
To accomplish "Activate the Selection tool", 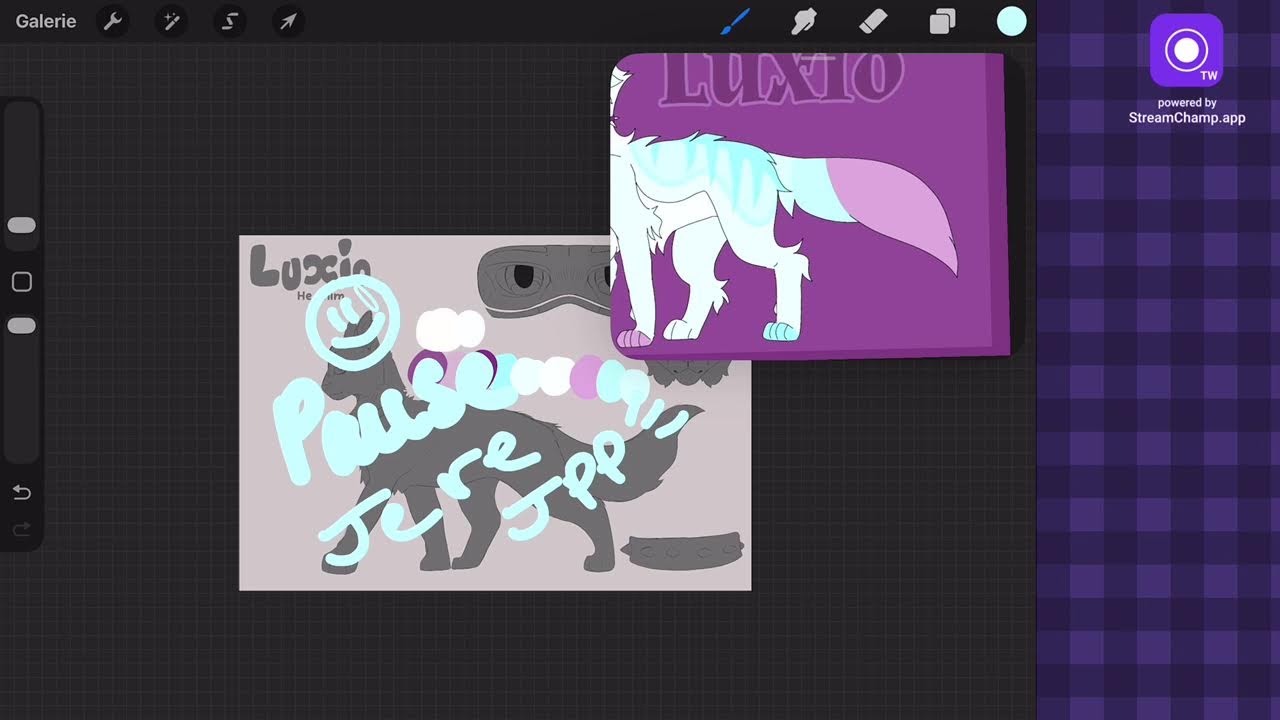I will (229, 21).
